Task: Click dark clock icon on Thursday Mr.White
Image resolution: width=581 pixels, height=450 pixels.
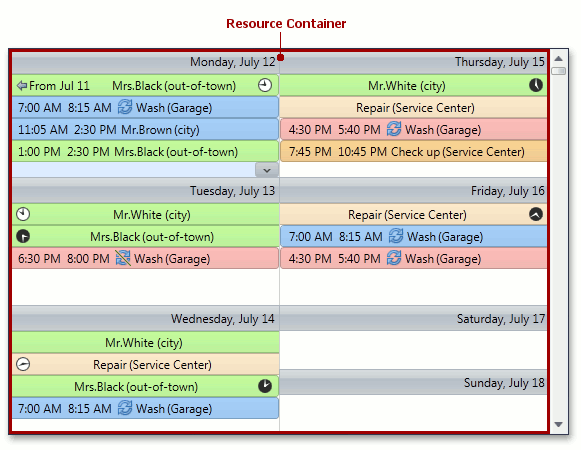Action: [x=536, y=85]
